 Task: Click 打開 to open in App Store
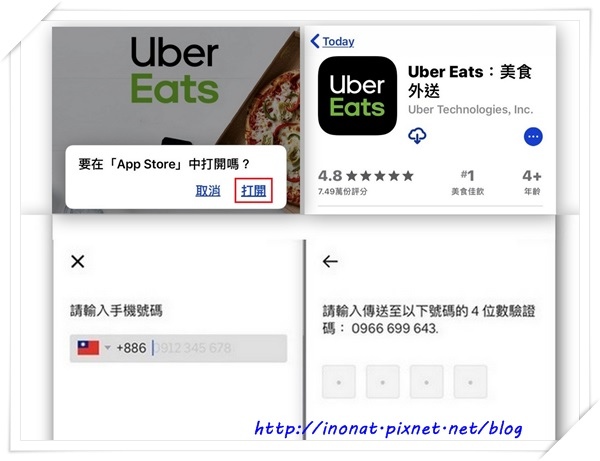(253, 190)
